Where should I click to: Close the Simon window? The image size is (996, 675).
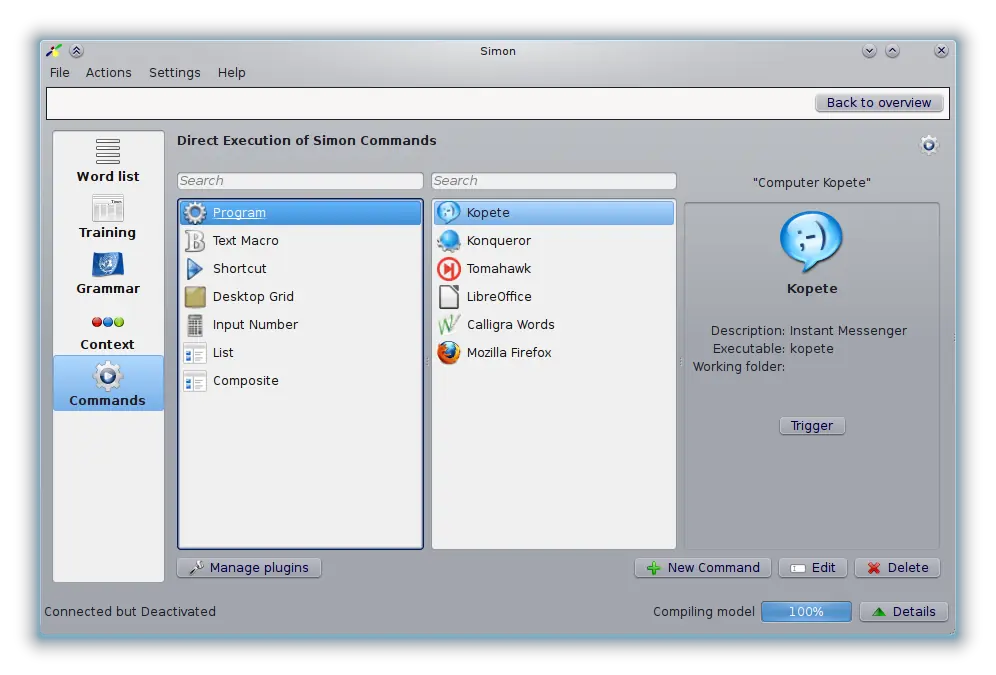(941, 51)
